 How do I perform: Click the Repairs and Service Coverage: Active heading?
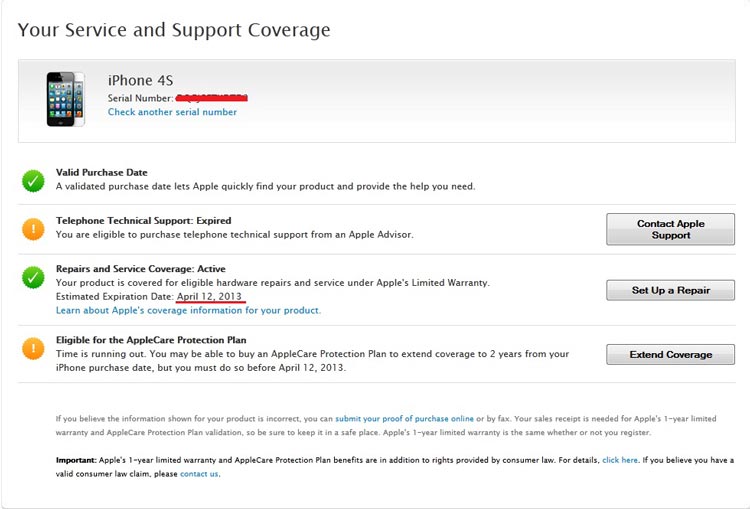click(x=141, y=269)
